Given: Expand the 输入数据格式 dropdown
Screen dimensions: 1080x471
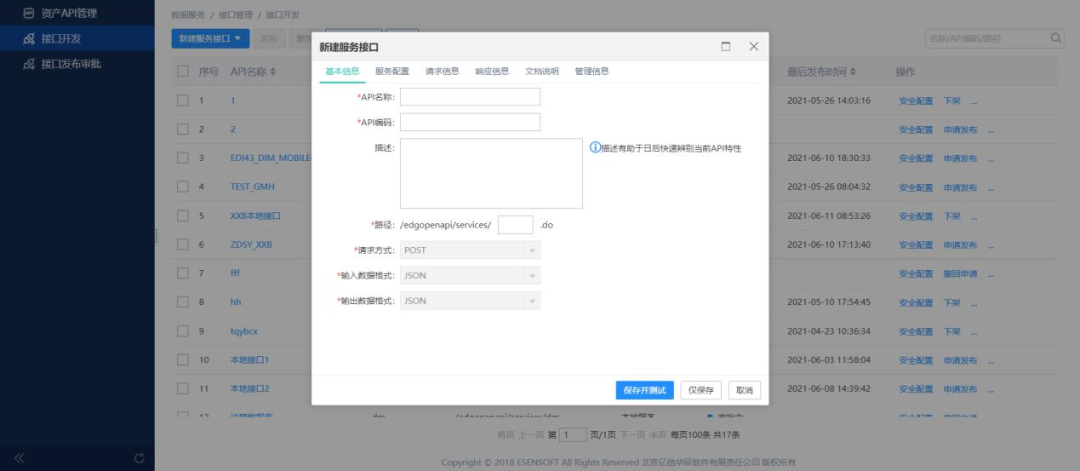Looking at the screenshot, I should click(470, 276).
